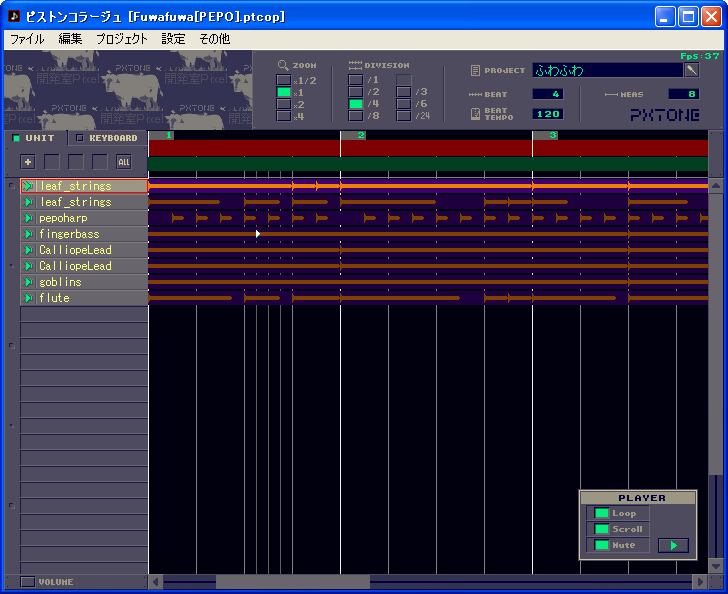Click measure 3 marker in timeline
This screenshot has width=728, height=594.
545,135
